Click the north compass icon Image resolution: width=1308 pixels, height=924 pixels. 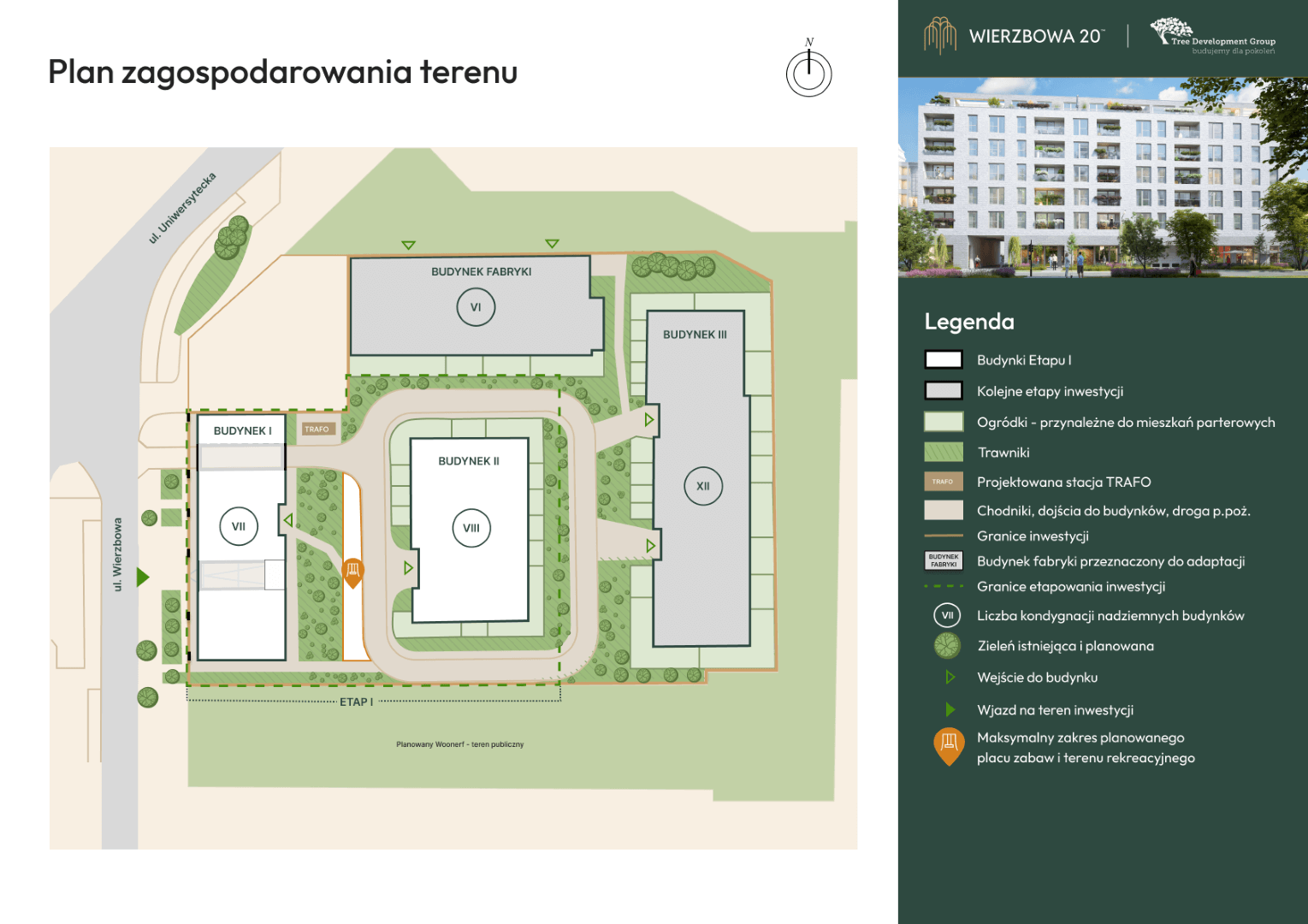[x=808, y=73]
